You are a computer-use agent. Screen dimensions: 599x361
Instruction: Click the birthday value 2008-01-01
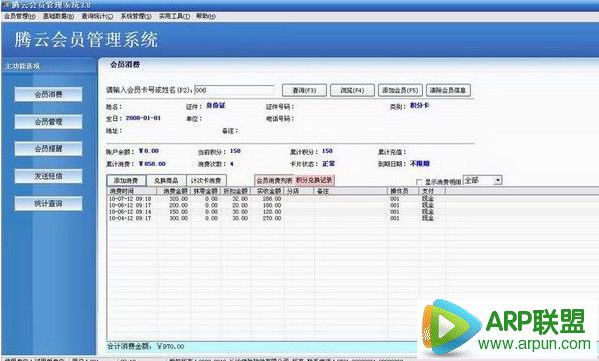[x=143, y=118]
